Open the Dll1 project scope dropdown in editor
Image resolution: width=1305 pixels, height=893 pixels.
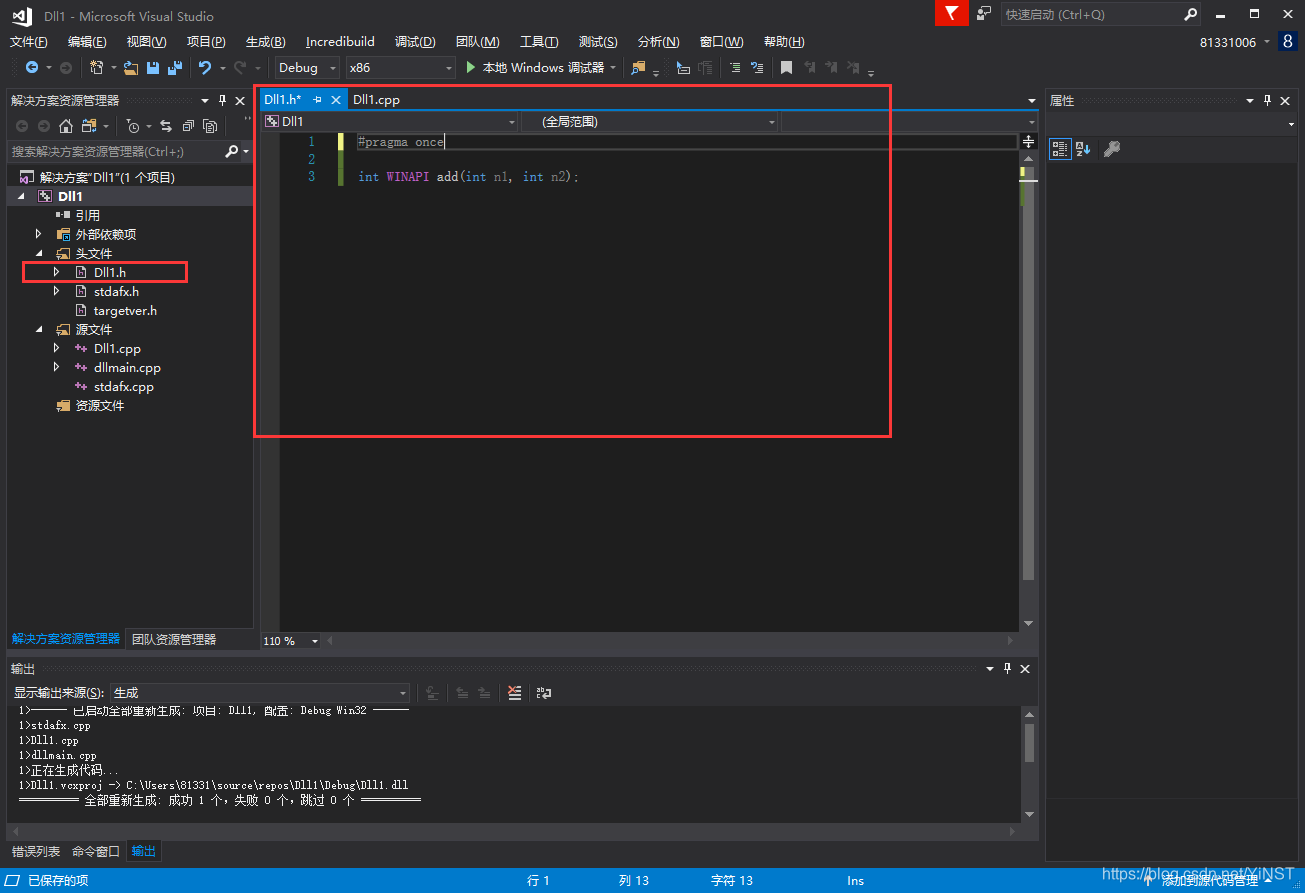point(390,121)
